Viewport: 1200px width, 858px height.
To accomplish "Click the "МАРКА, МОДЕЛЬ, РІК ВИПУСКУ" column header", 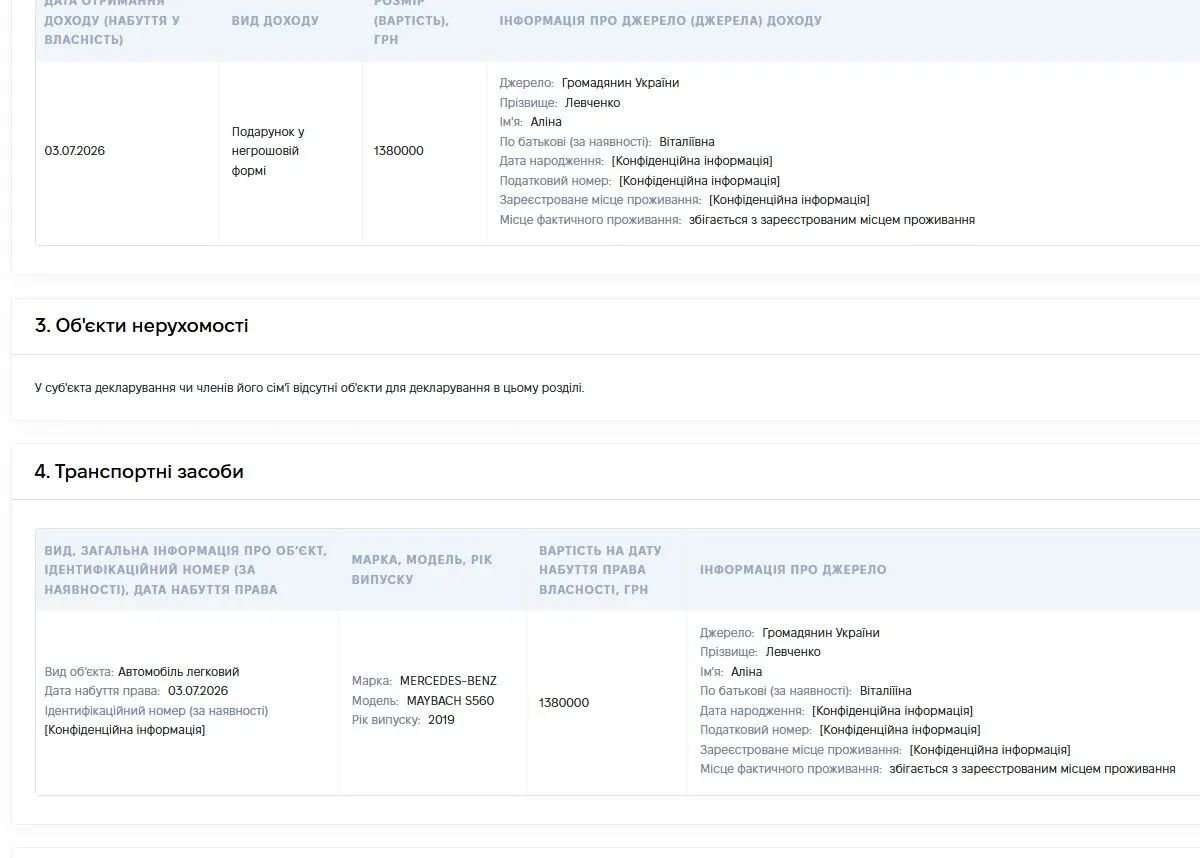I will pos(422,570).
